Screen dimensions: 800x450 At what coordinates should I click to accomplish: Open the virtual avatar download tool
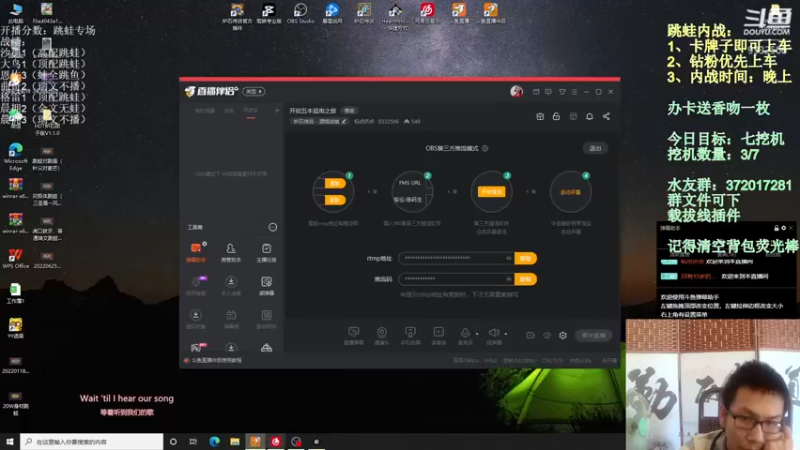[196, 319]
